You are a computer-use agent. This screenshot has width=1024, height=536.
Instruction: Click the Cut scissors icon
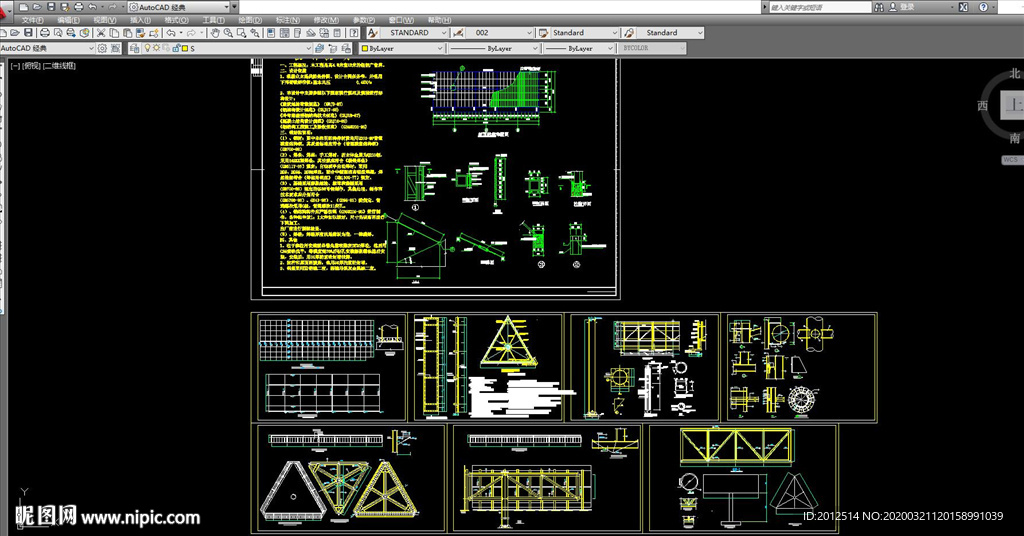tap(101, 33)
